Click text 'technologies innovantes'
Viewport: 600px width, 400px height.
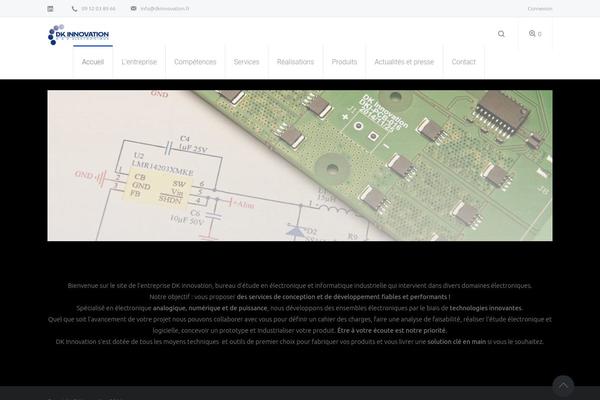[485, 308]
